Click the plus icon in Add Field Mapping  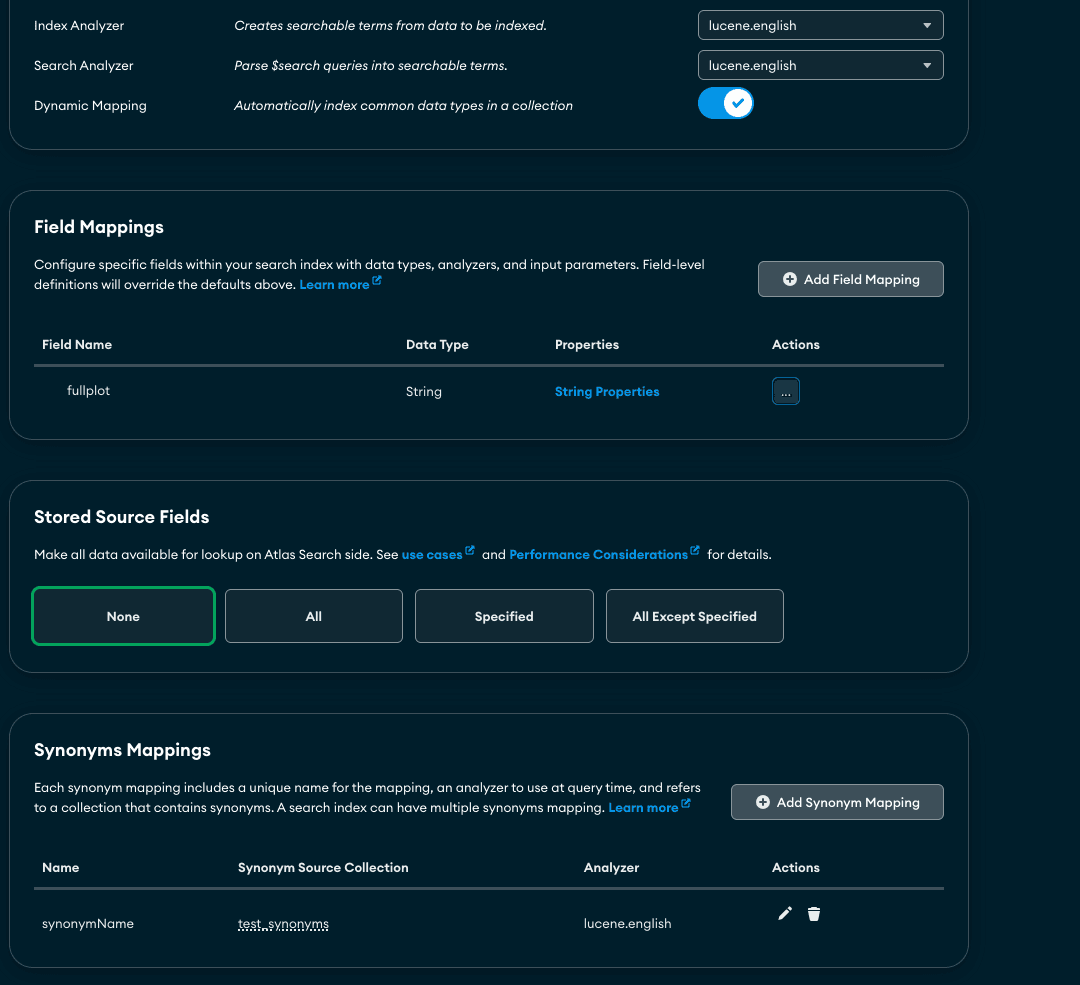(x=790, y=280)
